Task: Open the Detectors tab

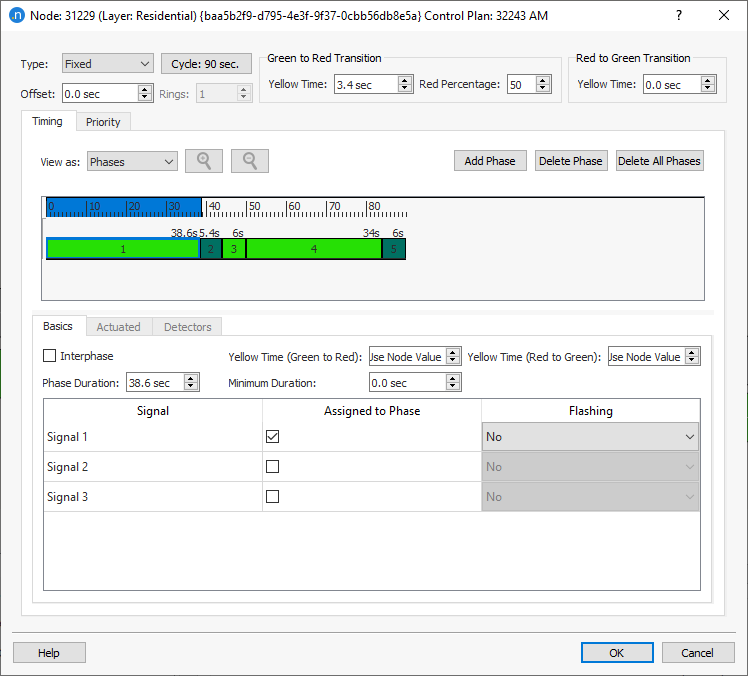Action: pyautogui.click(x=187, y=327)
